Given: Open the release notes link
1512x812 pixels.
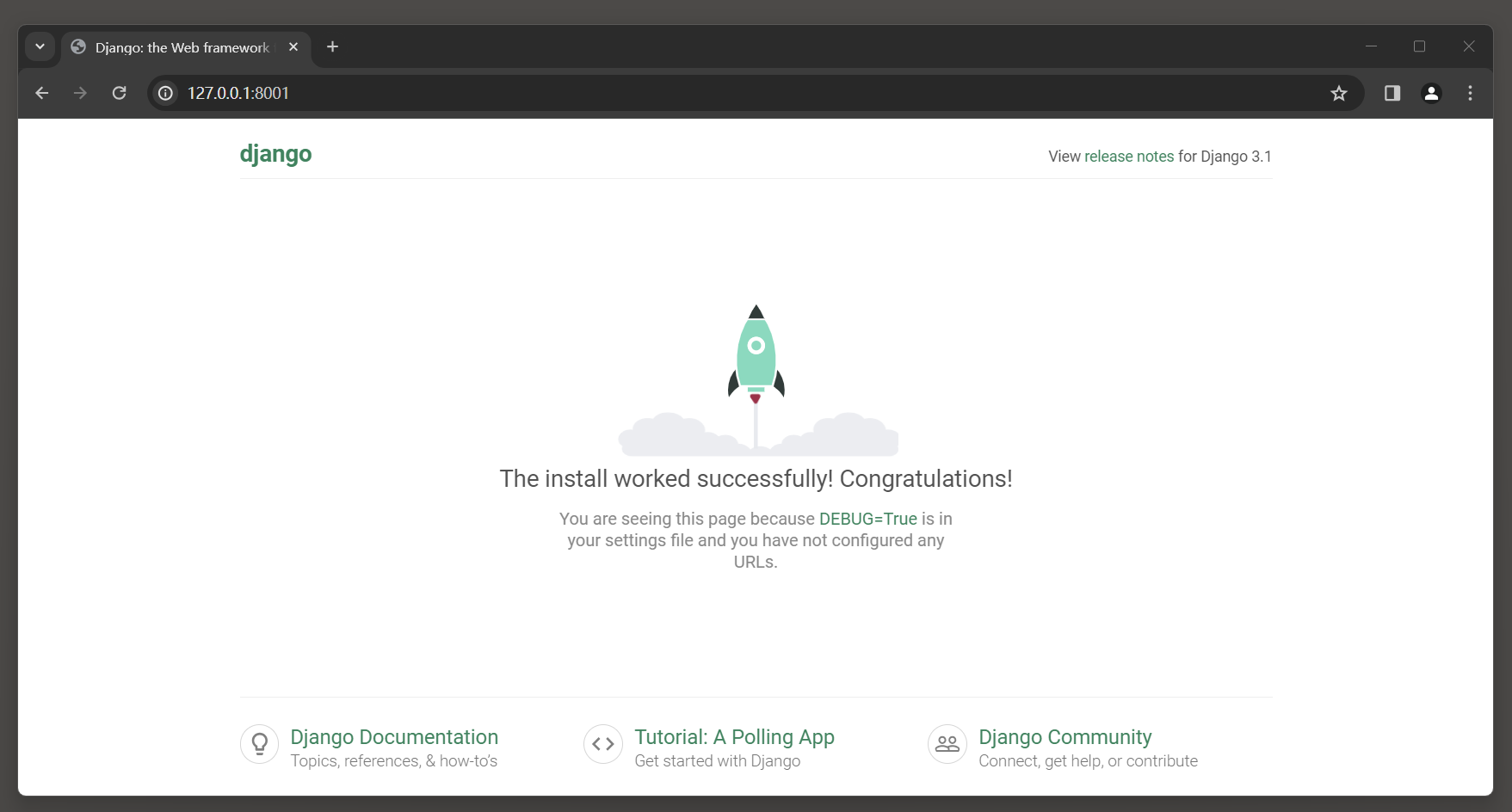Looking at the screenshot, I should tap(1129, 157).
